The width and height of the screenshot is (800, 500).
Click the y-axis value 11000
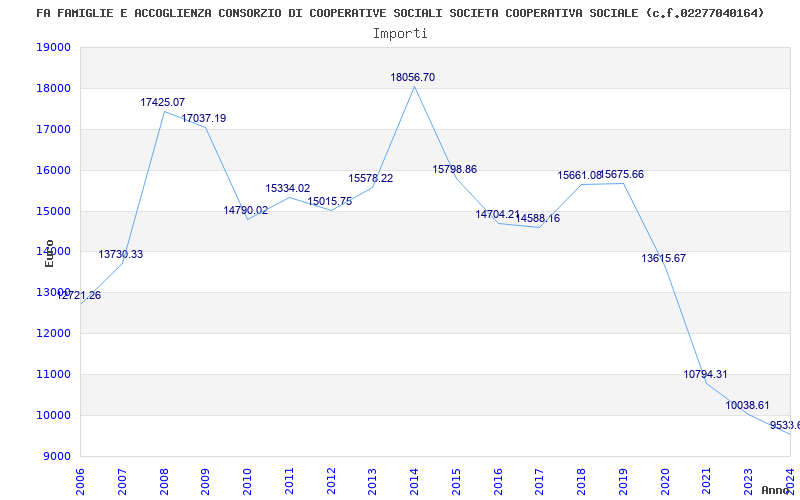(53, 374)
